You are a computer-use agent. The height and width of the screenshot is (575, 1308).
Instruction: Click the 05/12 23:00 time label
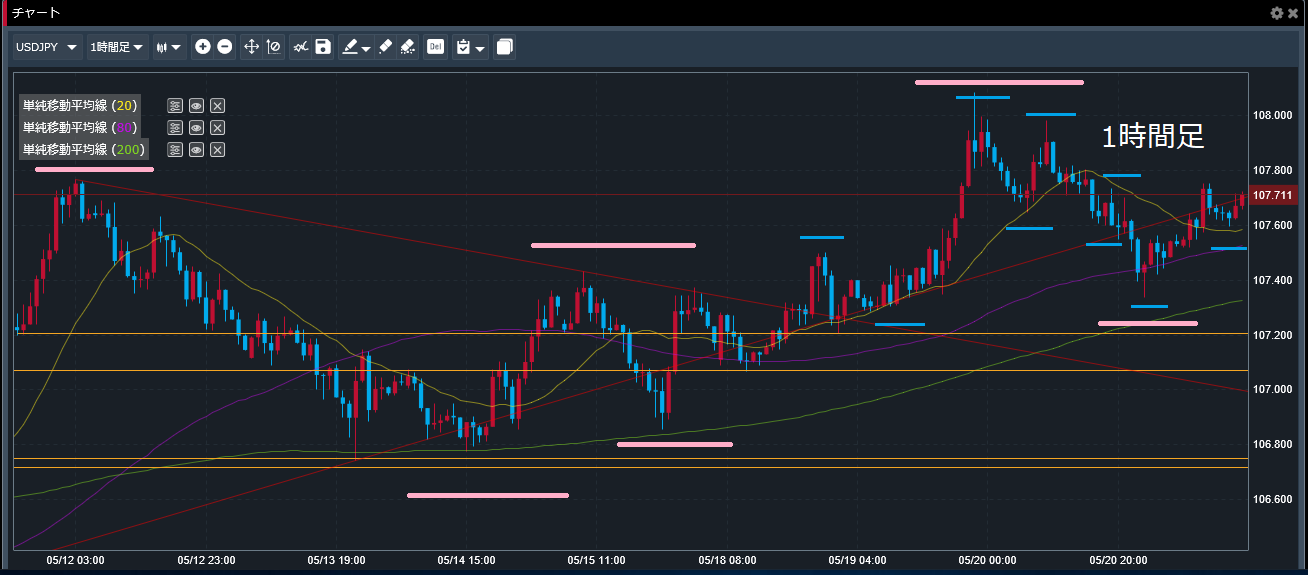tap(206, 561)
